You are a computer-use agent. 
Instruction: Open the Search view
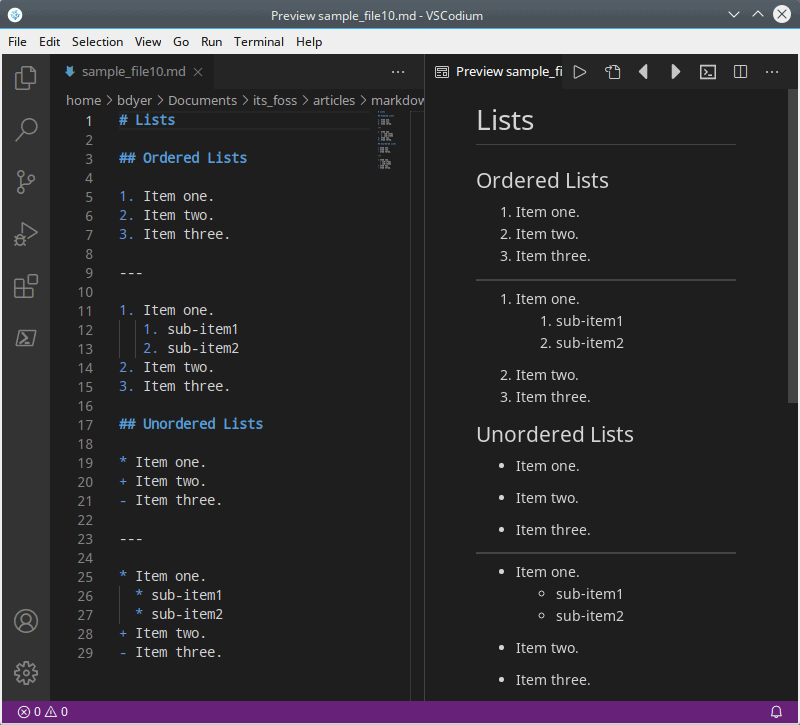[25, 129]
